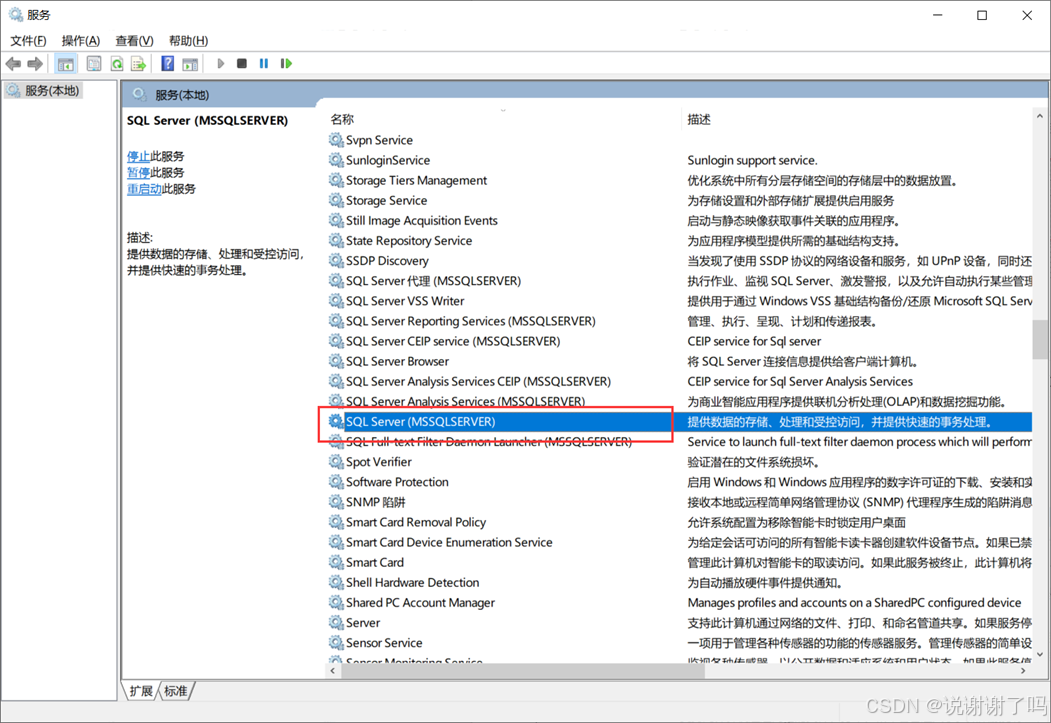The image size is (1051, 723).
Task: Toggle the show/hide console tree icon
Action: coord(66,64)
